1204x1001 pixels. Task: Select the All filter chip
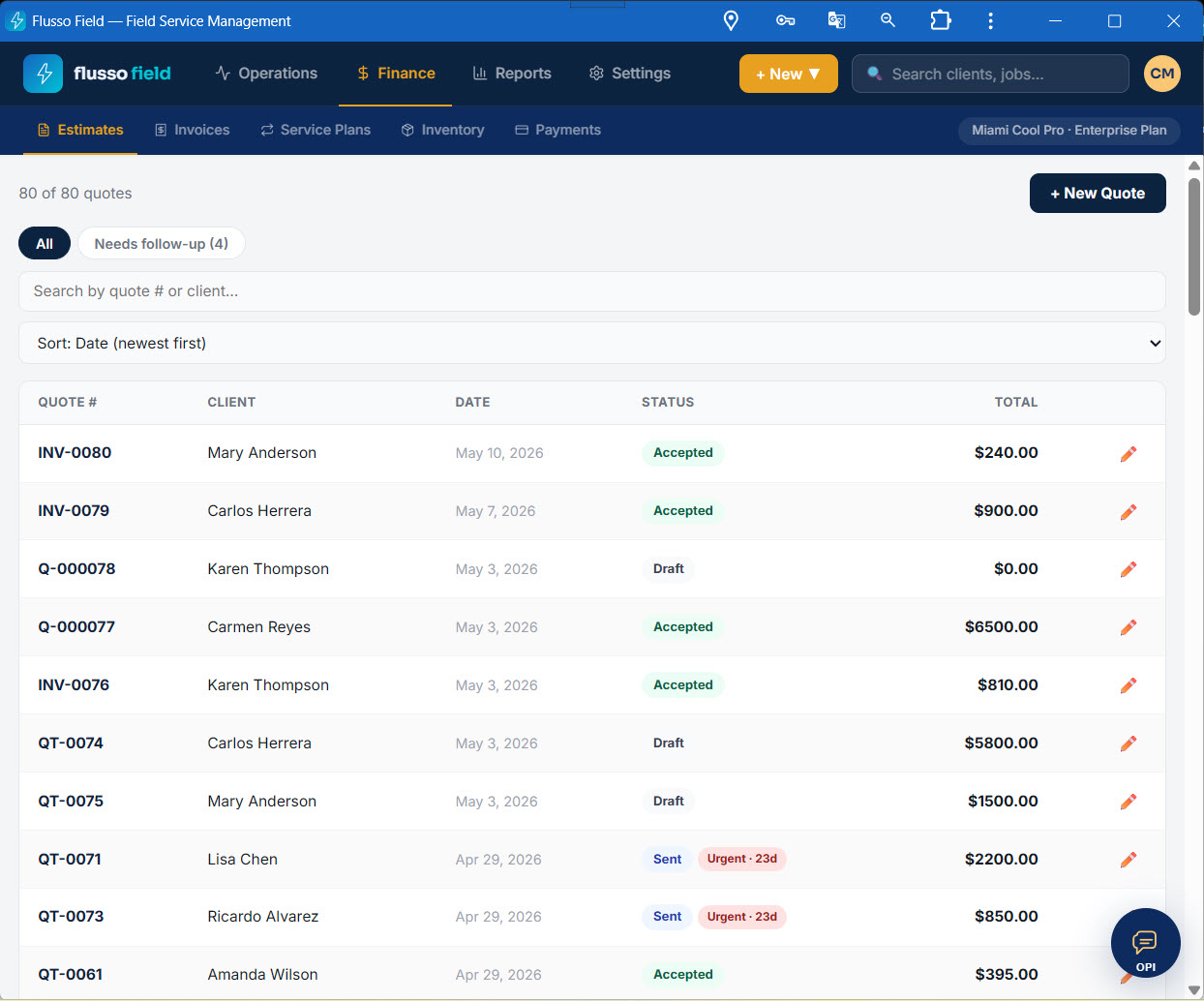pyautogui.click(x=45, y=244)
